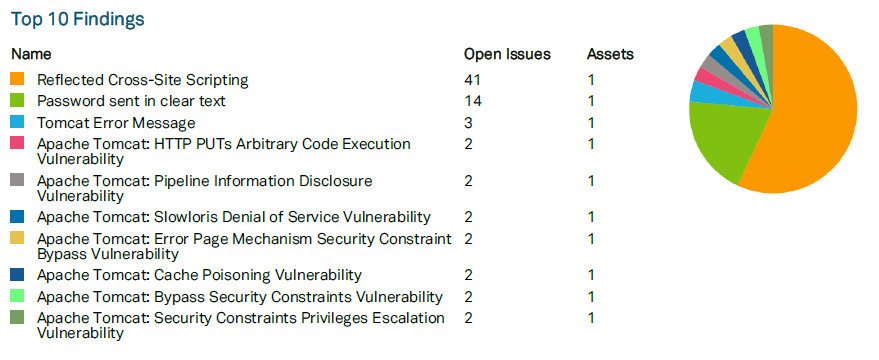
Task: Open the Security Constraints Privileges Escalation finding
Action: [x=241, y=325]
